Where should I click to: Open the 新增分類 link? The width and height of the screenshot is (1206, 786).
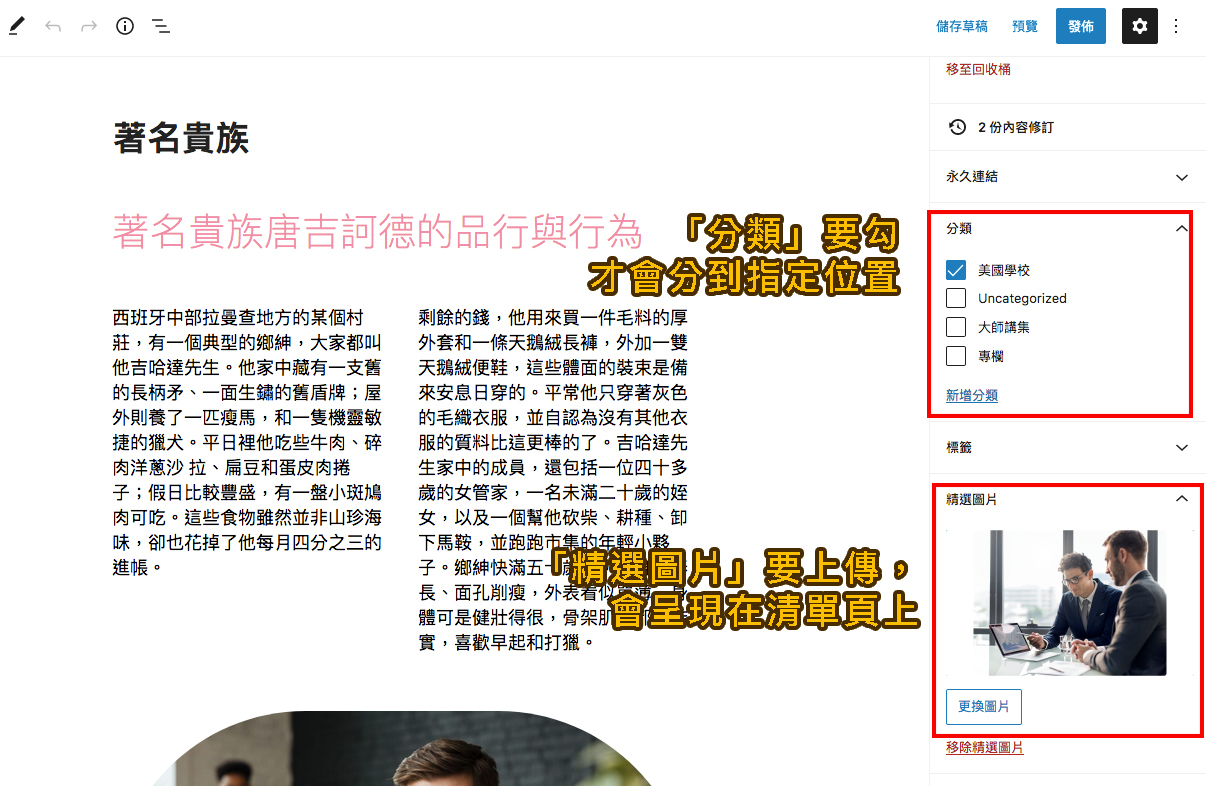(x=970, y=395)
